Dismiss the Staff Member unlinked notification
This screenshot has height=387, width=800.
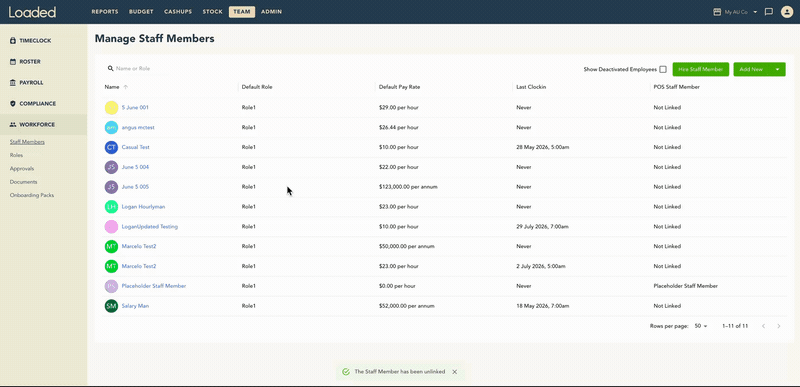pos(455,372)
